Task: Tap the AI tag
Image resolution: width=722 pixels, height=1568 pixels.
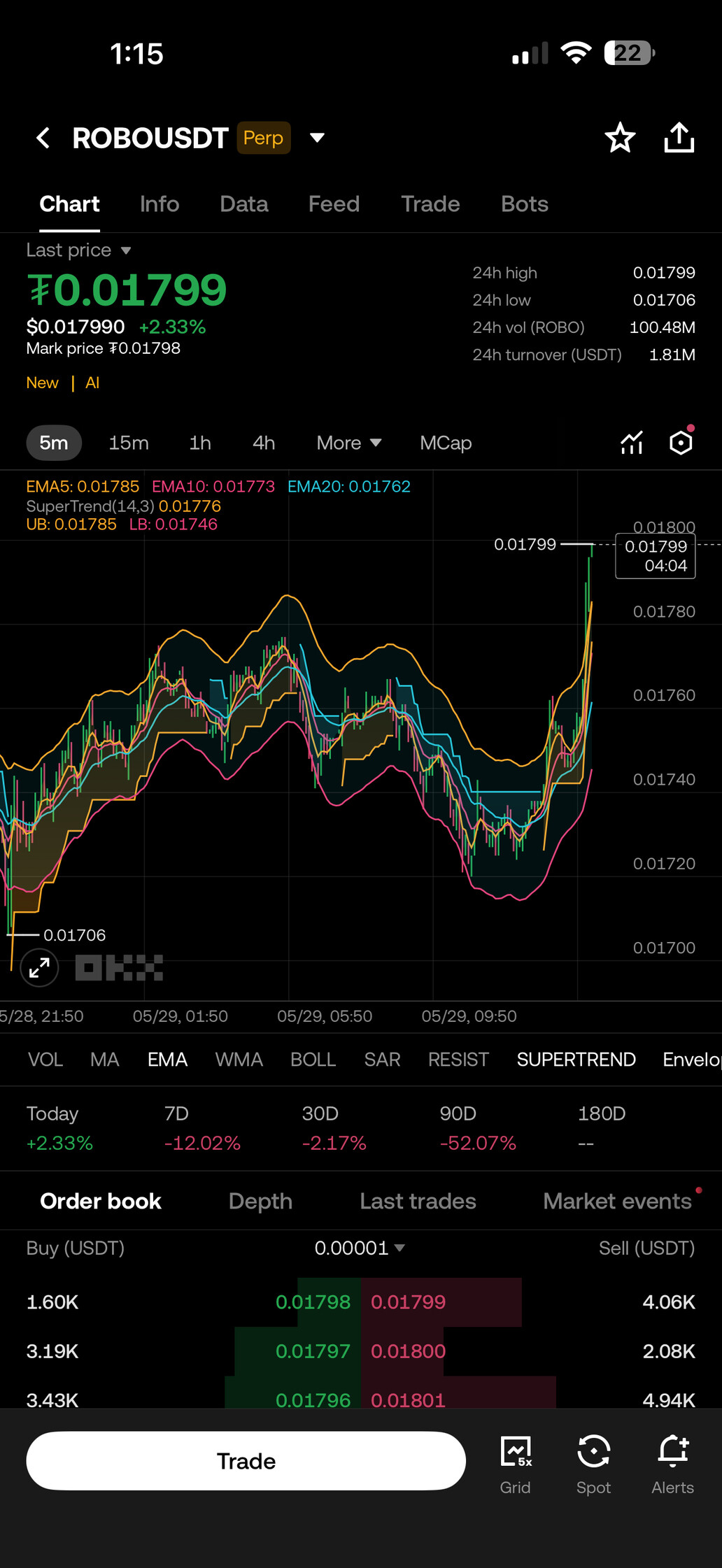Action: [x=92, y=383]
